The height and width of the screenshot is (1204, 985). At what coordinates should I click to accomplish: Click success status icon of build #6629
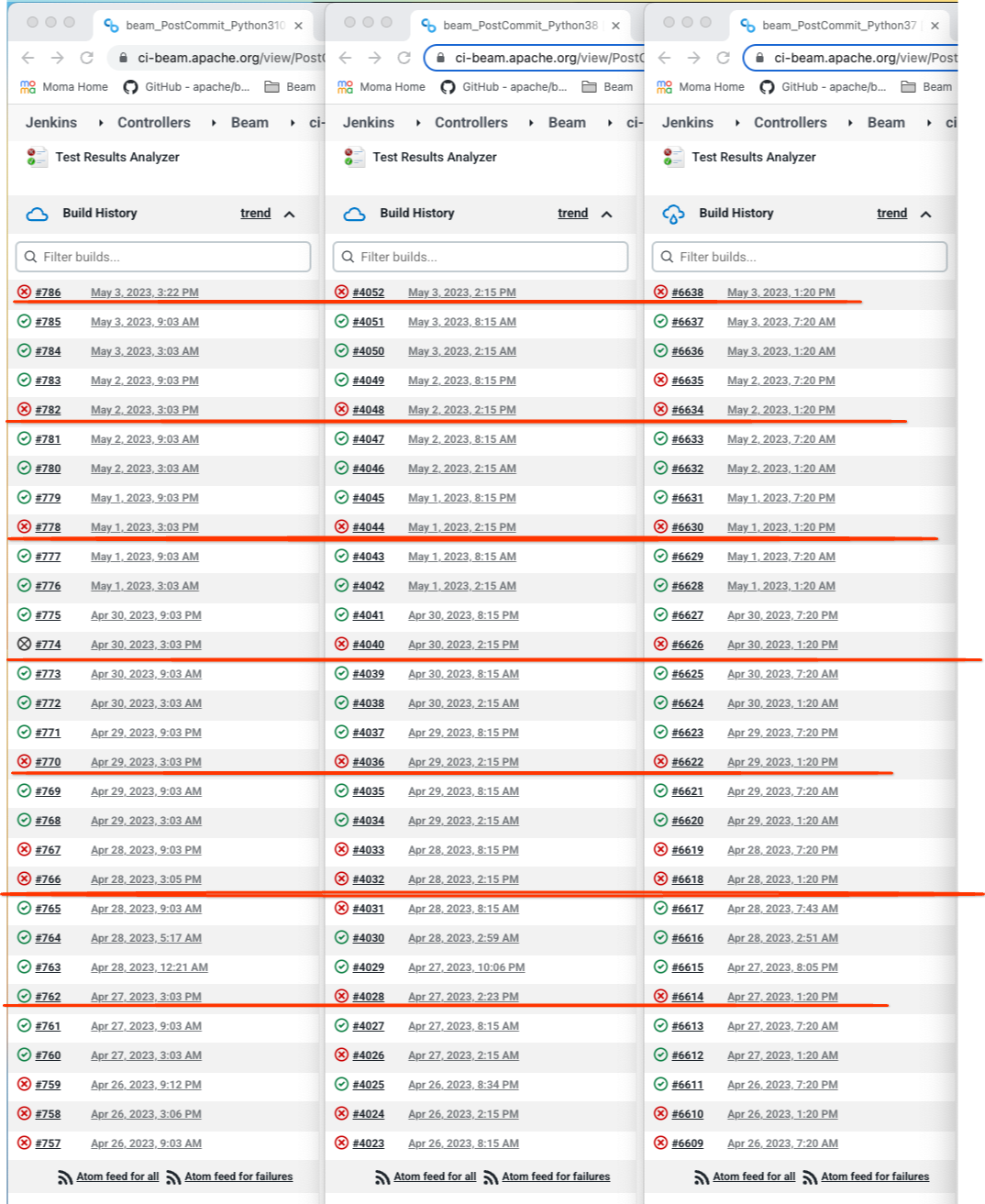click(x=660, y=557)
